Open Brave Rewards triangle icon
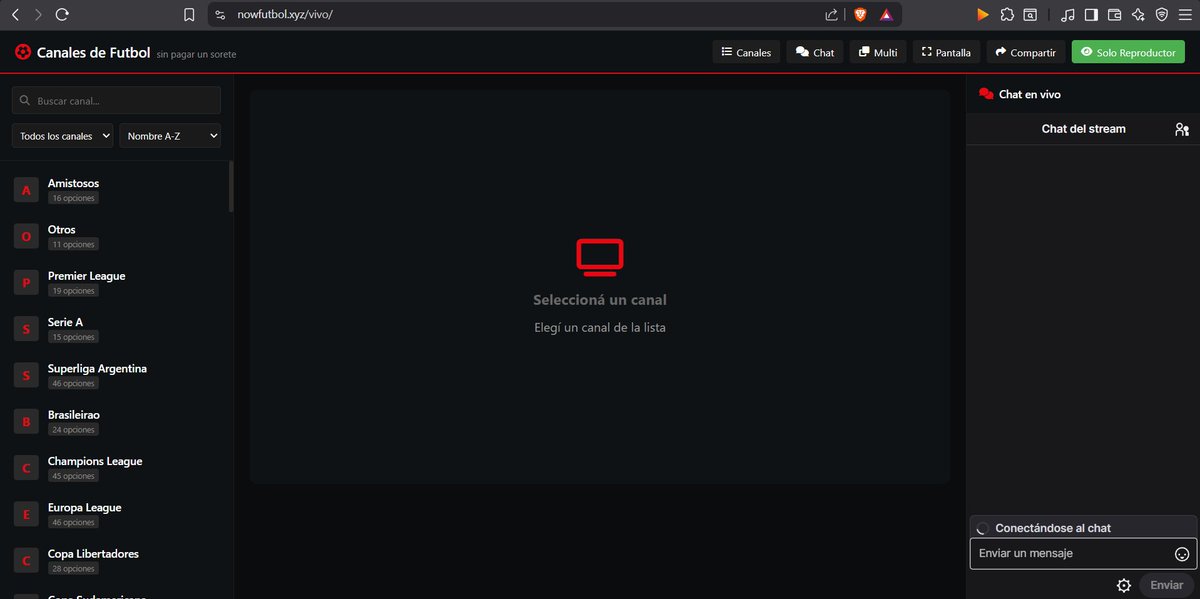Viewport: 1200px width, 599px height. [x=886, y=15]
